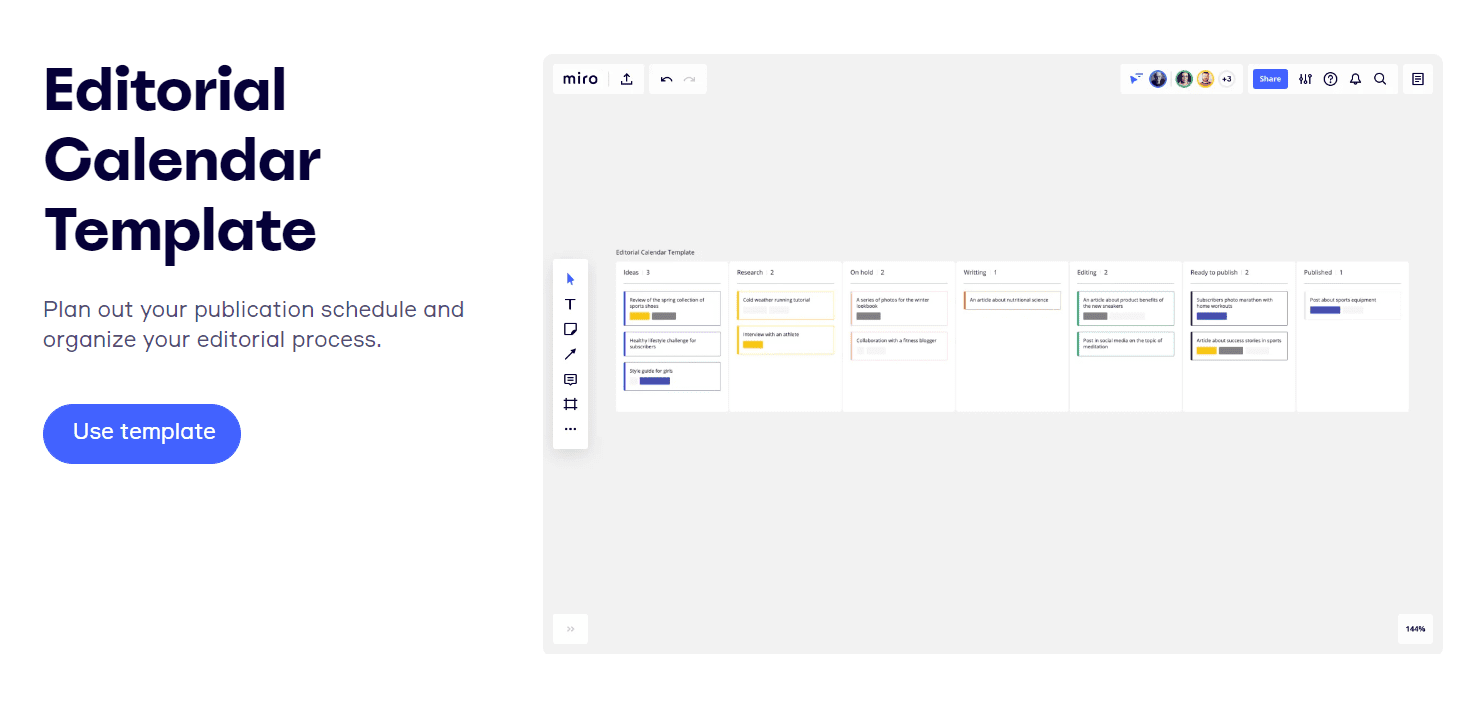The image size is (1471, 702).
Task: Open the help question mark icon
Action: pos(1330,79)
